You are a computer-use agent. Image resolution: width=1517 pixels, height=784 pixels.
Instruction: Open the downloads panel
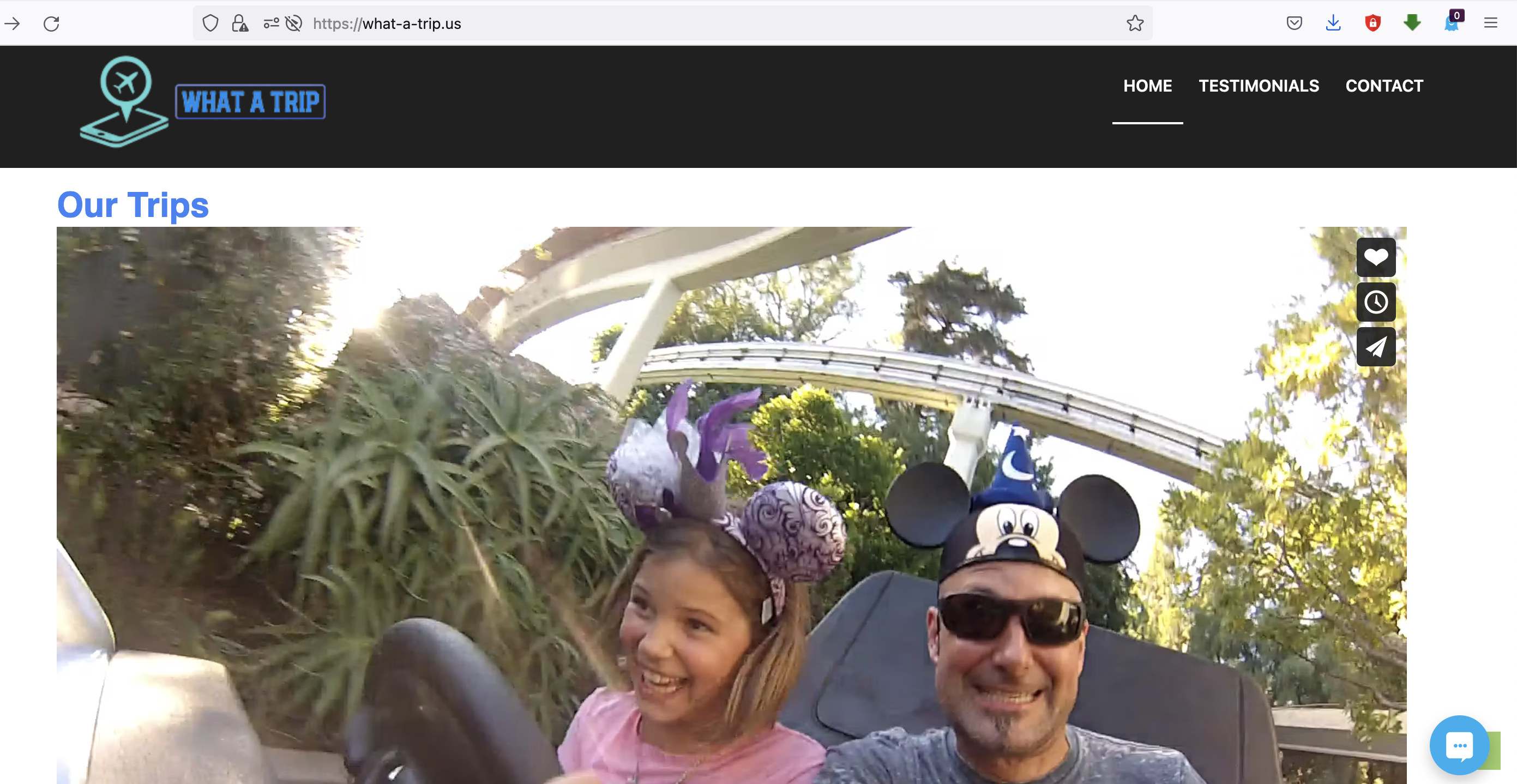(x=1333, y=23)
